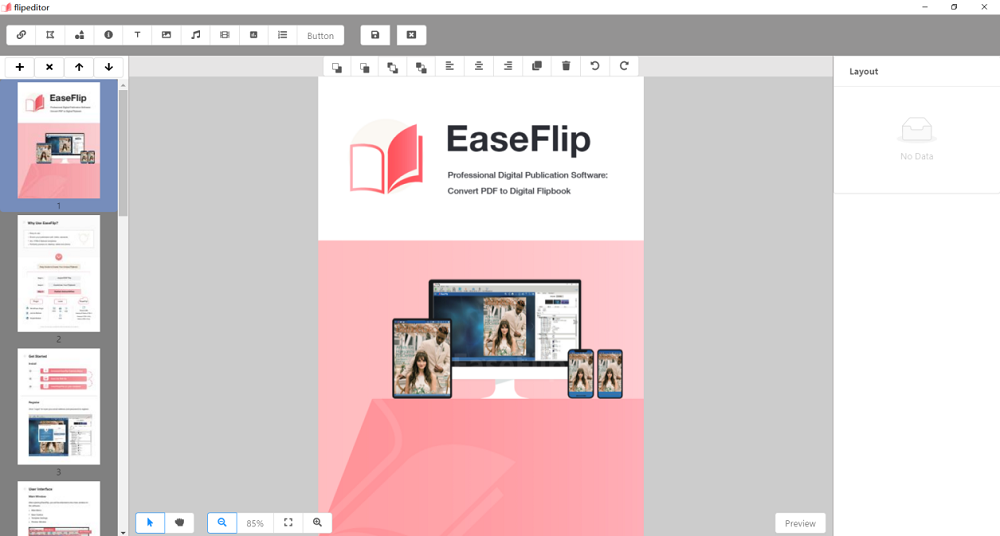Undo the last action
1000x536 pixels.
point(595,66)
